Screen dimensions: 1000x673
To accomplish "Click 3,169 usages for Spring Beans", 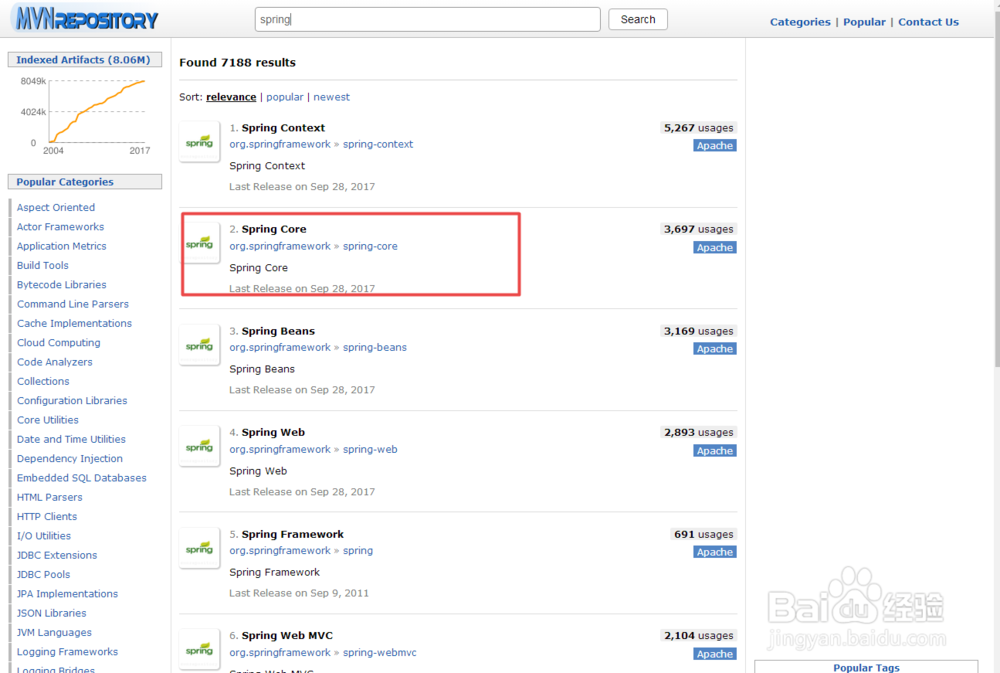I will click(x=698, y=331).
